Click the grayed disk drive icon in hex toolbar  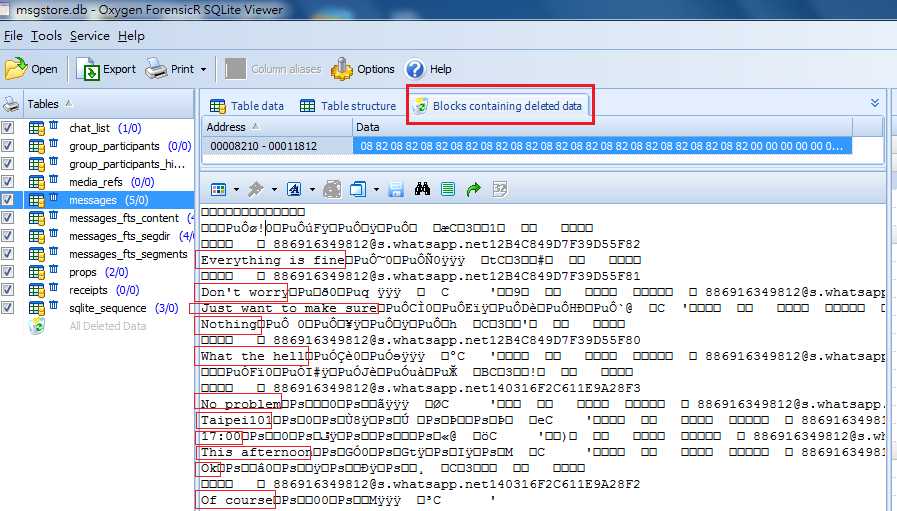332,189
